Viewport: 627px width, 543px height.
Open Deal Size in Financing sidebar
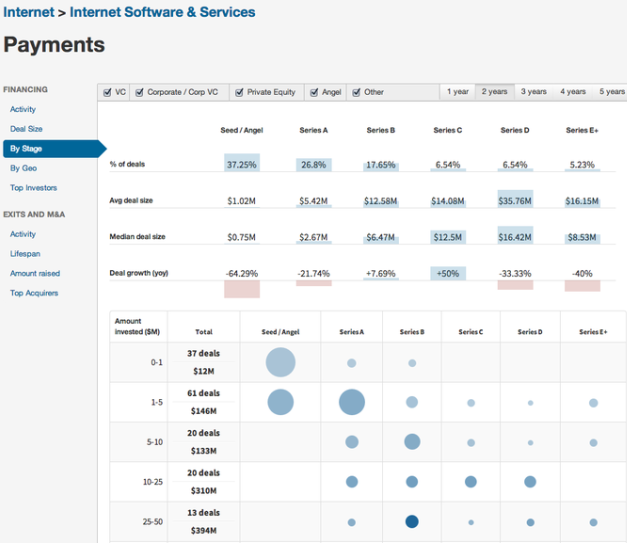pyautogui.click(x=26, y=129)
